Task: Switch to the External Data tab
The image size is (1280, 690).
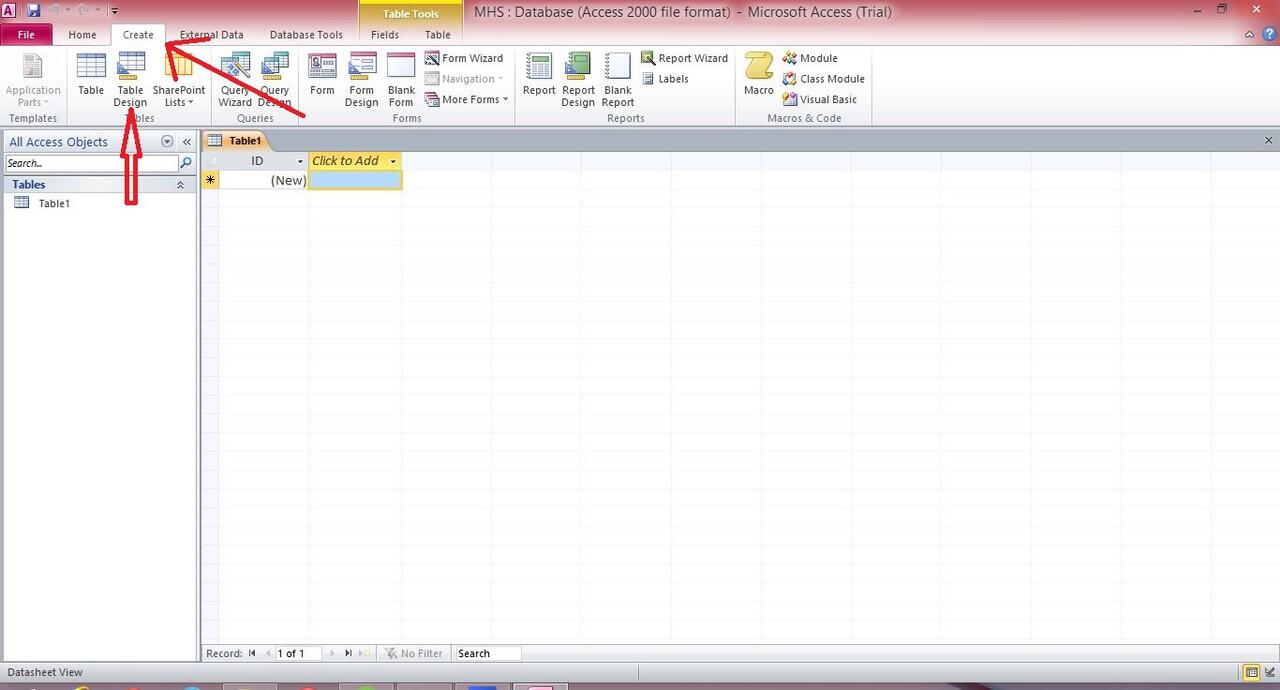Action: (x=212, y=35)
